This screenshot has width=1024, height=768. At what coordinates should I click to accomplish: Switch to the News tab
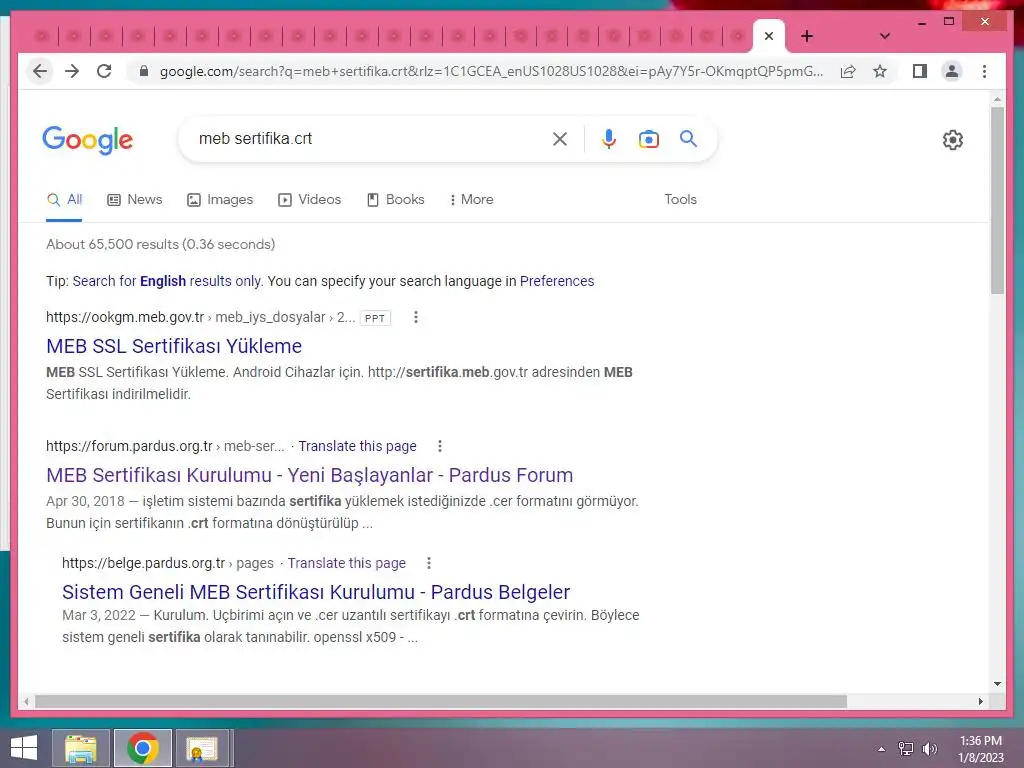tap(135, 200)
